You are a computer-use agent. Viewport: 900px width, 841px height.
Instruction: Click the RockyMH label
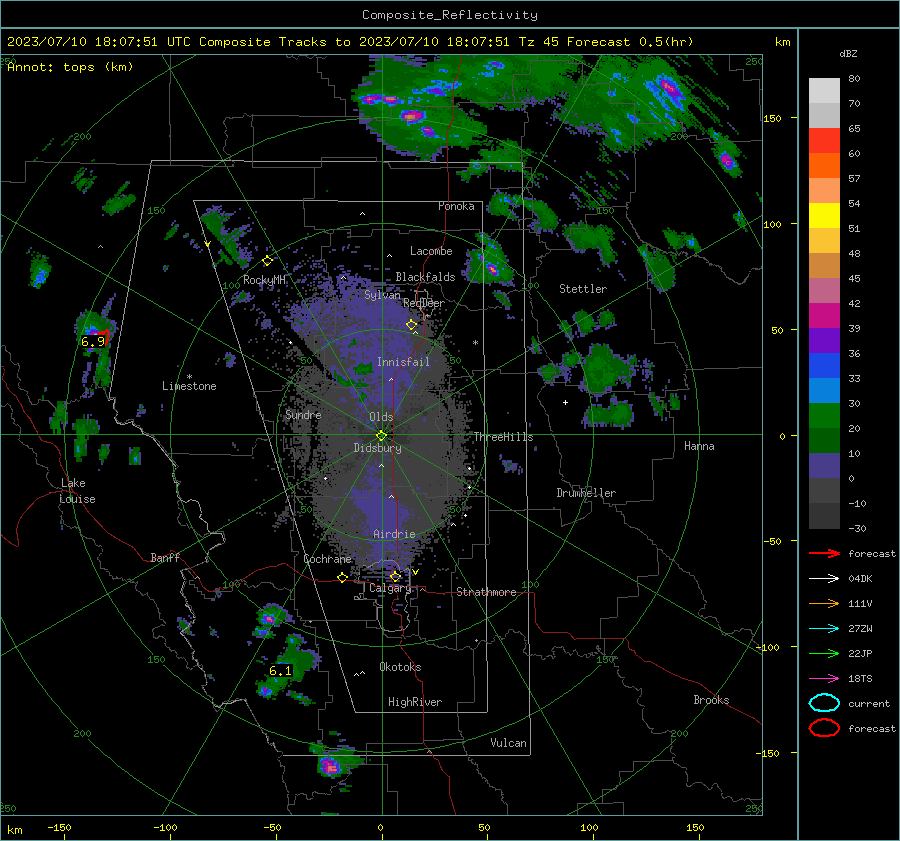point(264,280)
